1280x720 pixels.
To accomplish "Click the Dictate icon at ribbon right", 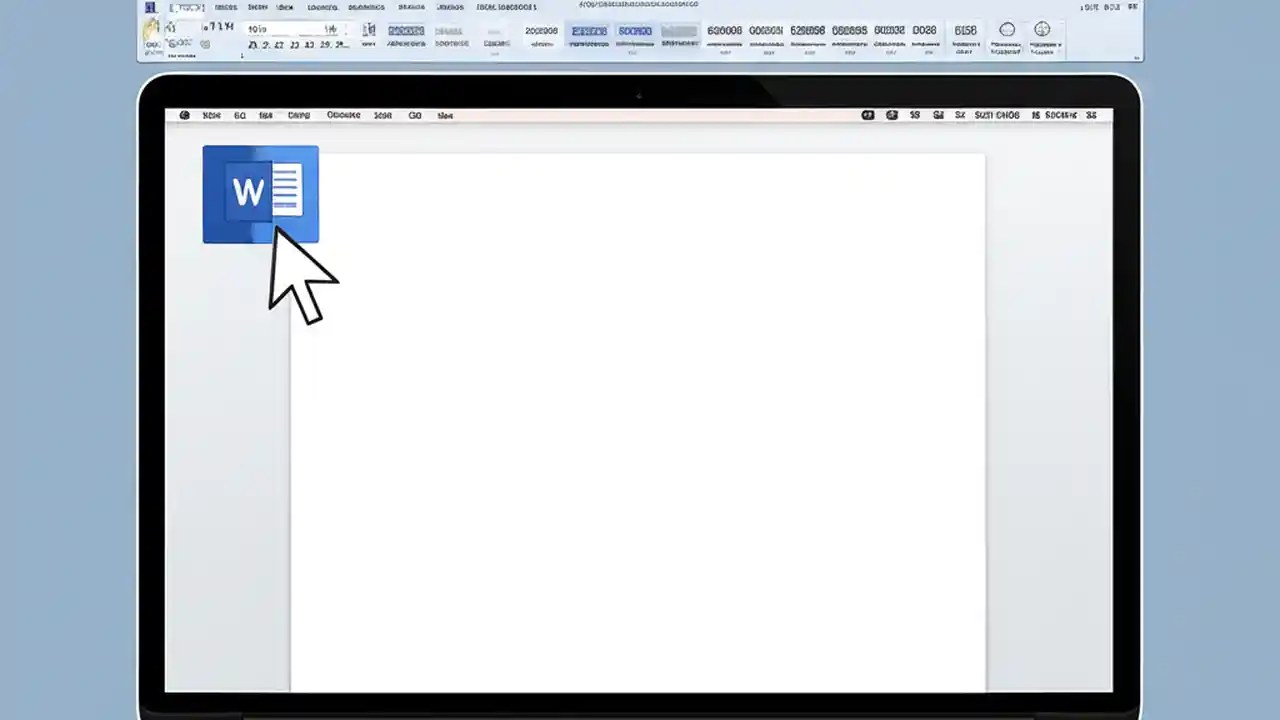I will [1042, 29].
